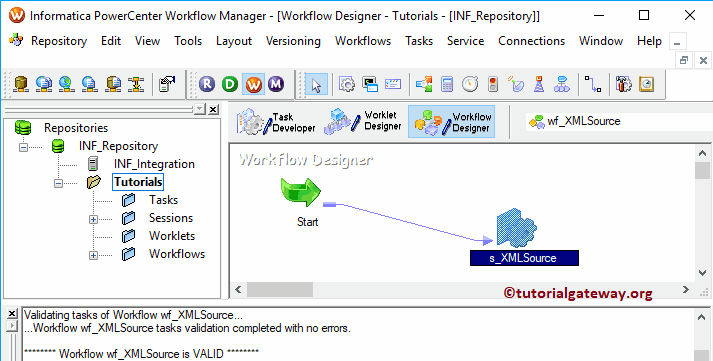Open the Window menu
Image resolution: width=713 pixels, height=361 pixels.
coord(601,41)
